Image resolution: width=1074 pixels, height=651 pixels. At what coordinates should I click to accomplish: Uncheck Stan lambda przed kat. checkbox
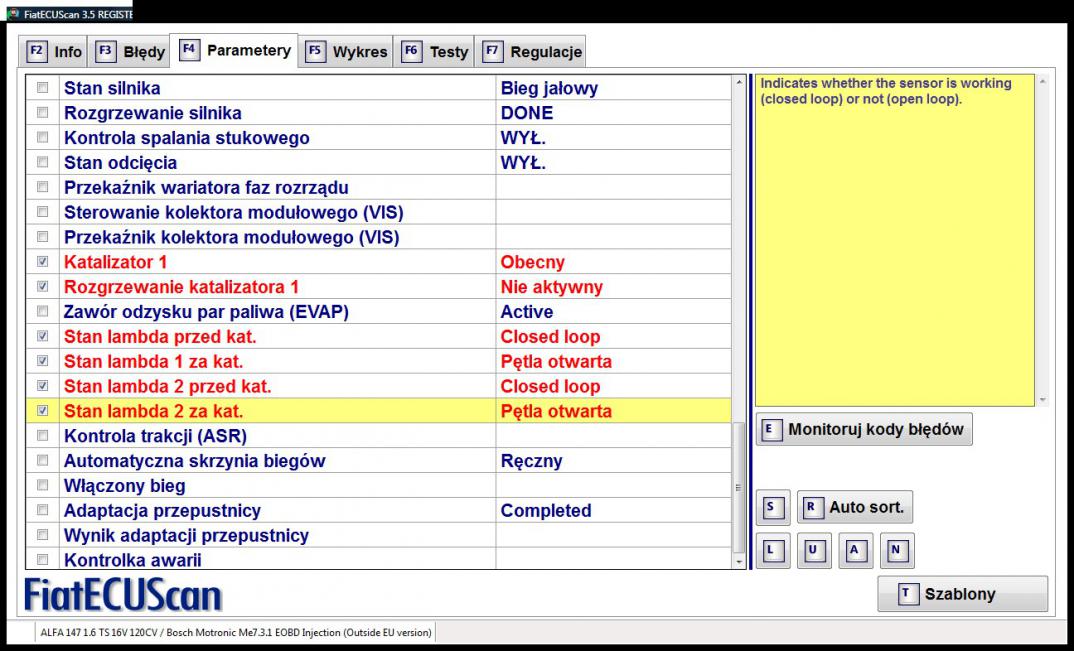[x=42, y=336]
